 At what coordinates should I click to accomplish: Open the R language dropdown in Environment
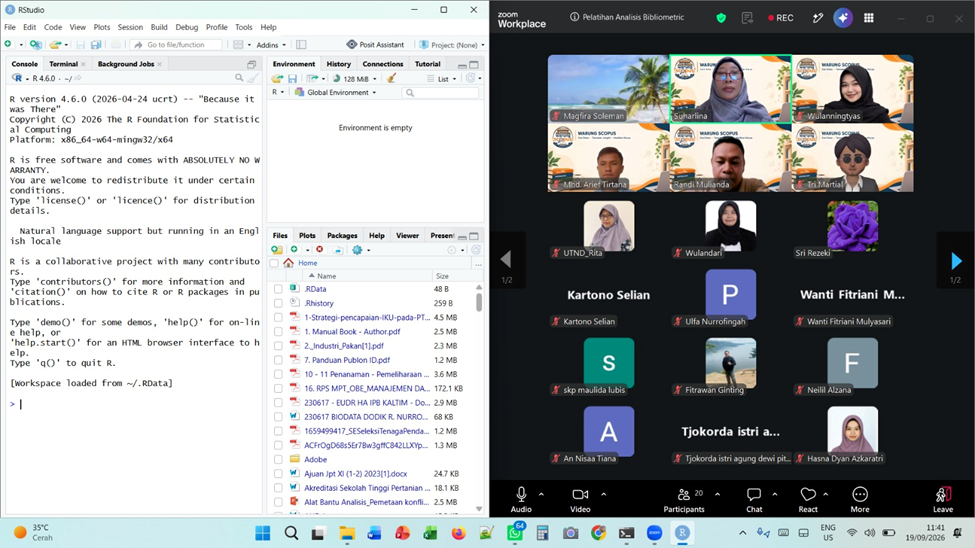277,92
